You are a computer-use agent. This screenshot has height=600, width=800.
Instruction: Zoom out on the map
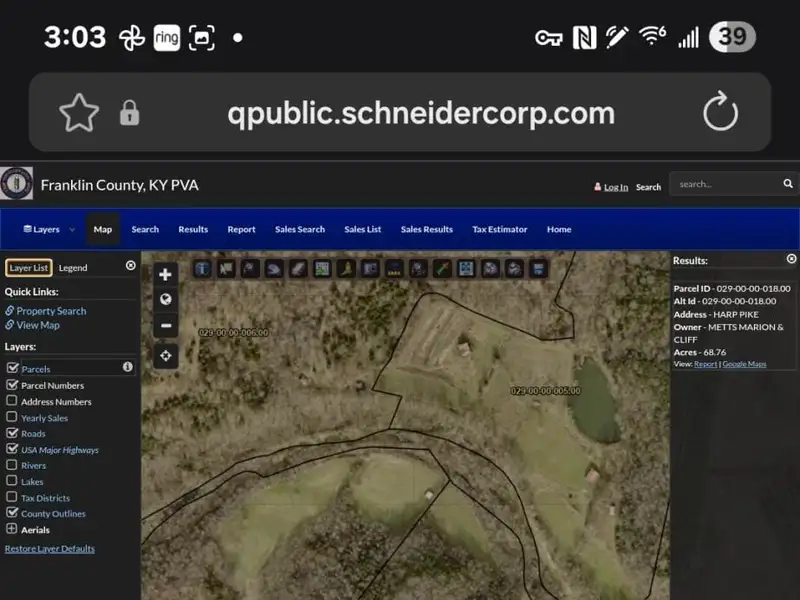(x=166, y=325)
